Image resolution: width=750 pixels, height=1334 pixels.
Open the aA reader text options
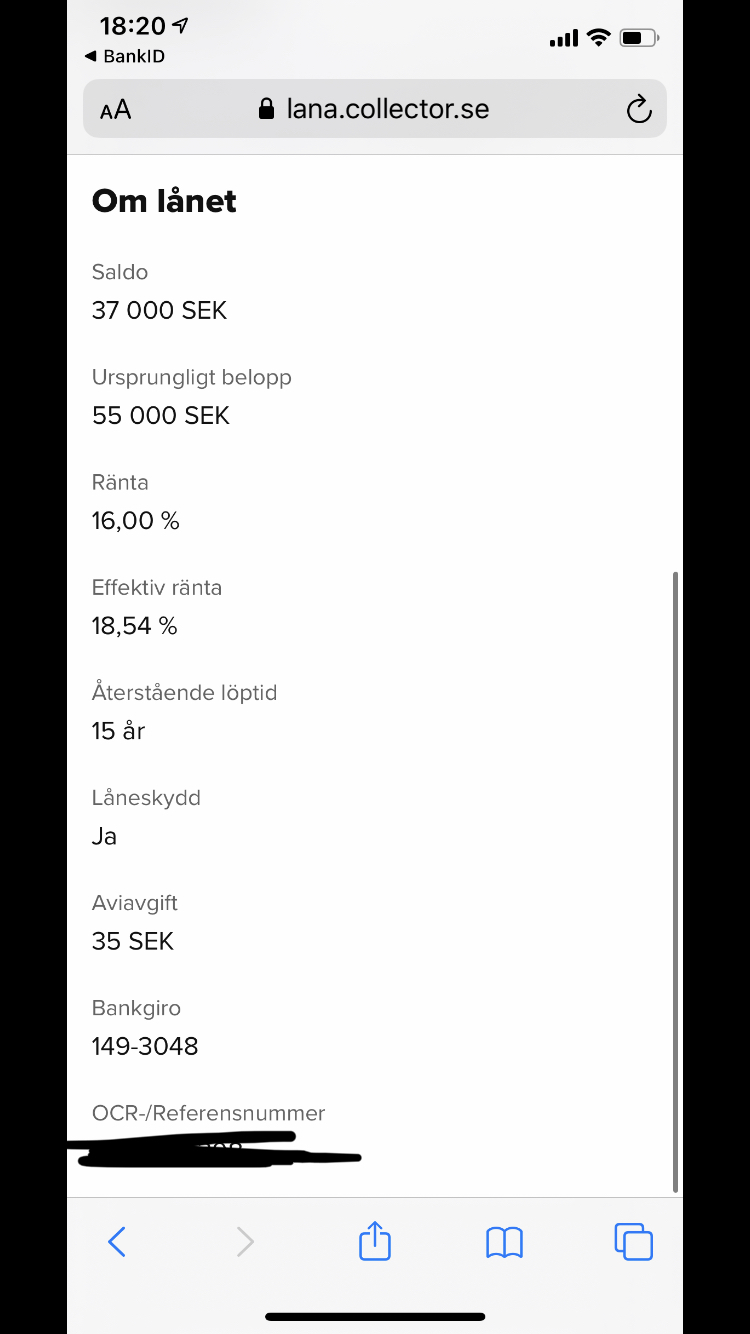tap(116, 109)
